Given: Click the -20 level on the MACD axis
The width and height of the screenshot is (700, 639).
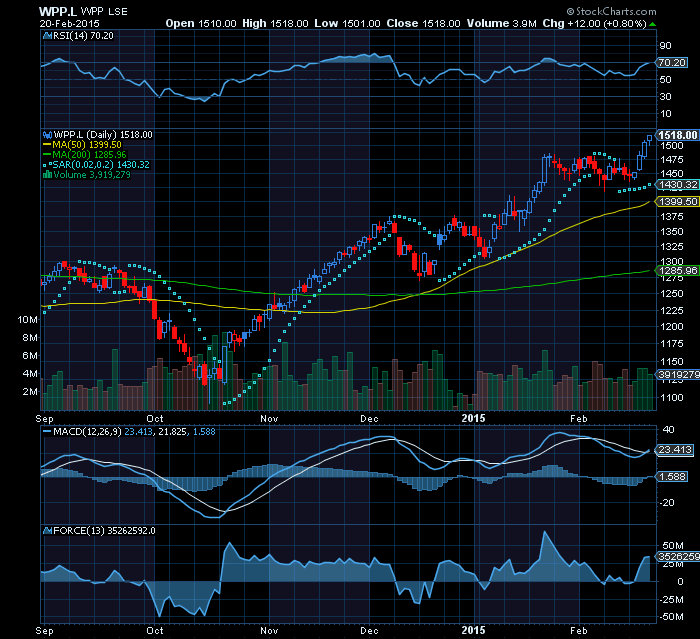Looking at the screenshot, I should 667,503.
